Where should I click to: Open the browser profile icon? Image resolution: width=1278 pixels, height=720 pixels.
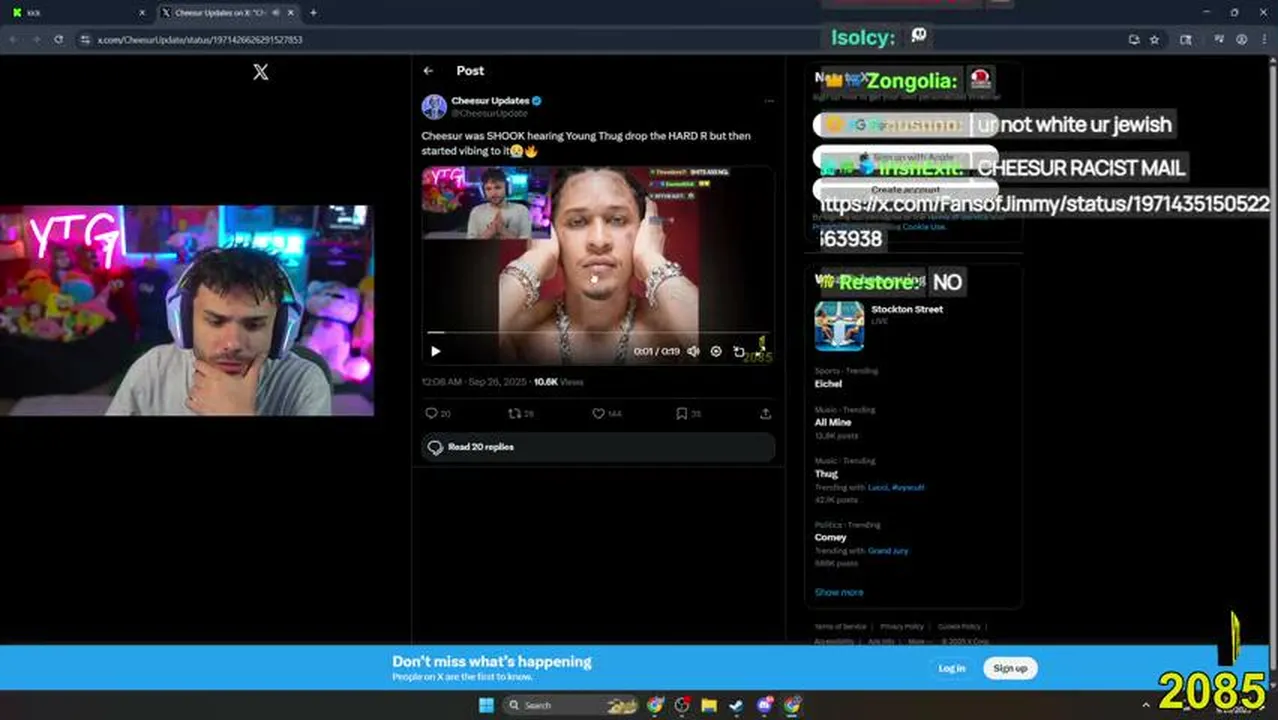click(x=1241, y=40)
